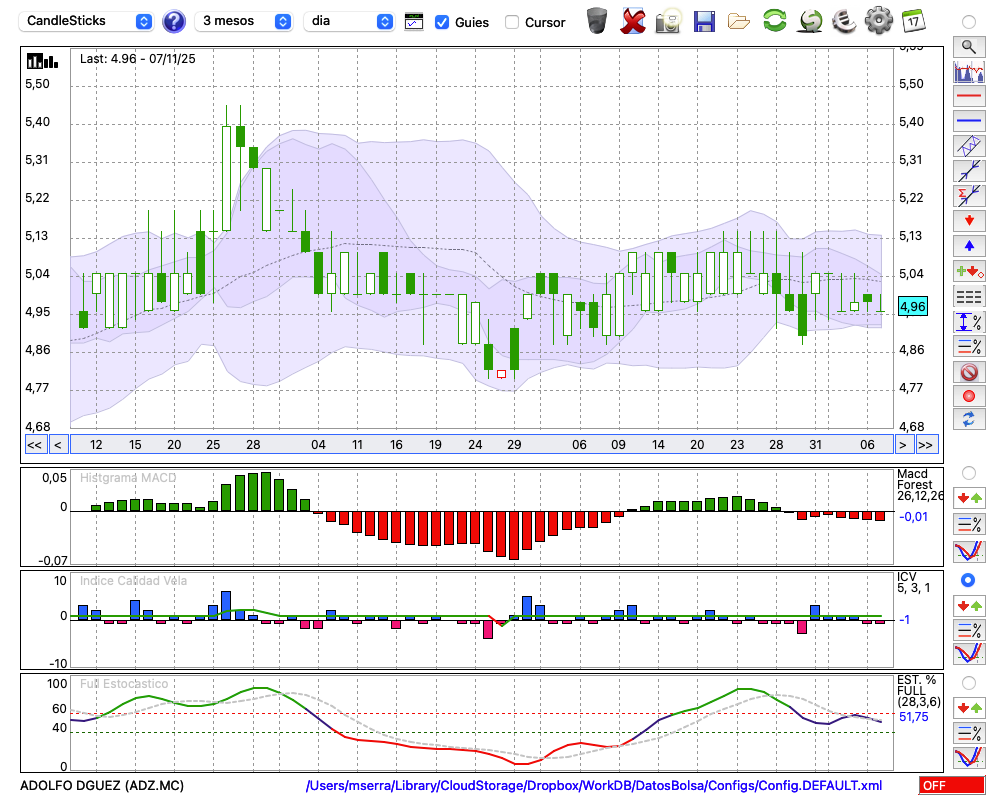Image resolution: width=1000 pixels, height=800 pixels.
Task: Click the blue question mark help icon
Action: pyautogui.click(x=174, y=21)
